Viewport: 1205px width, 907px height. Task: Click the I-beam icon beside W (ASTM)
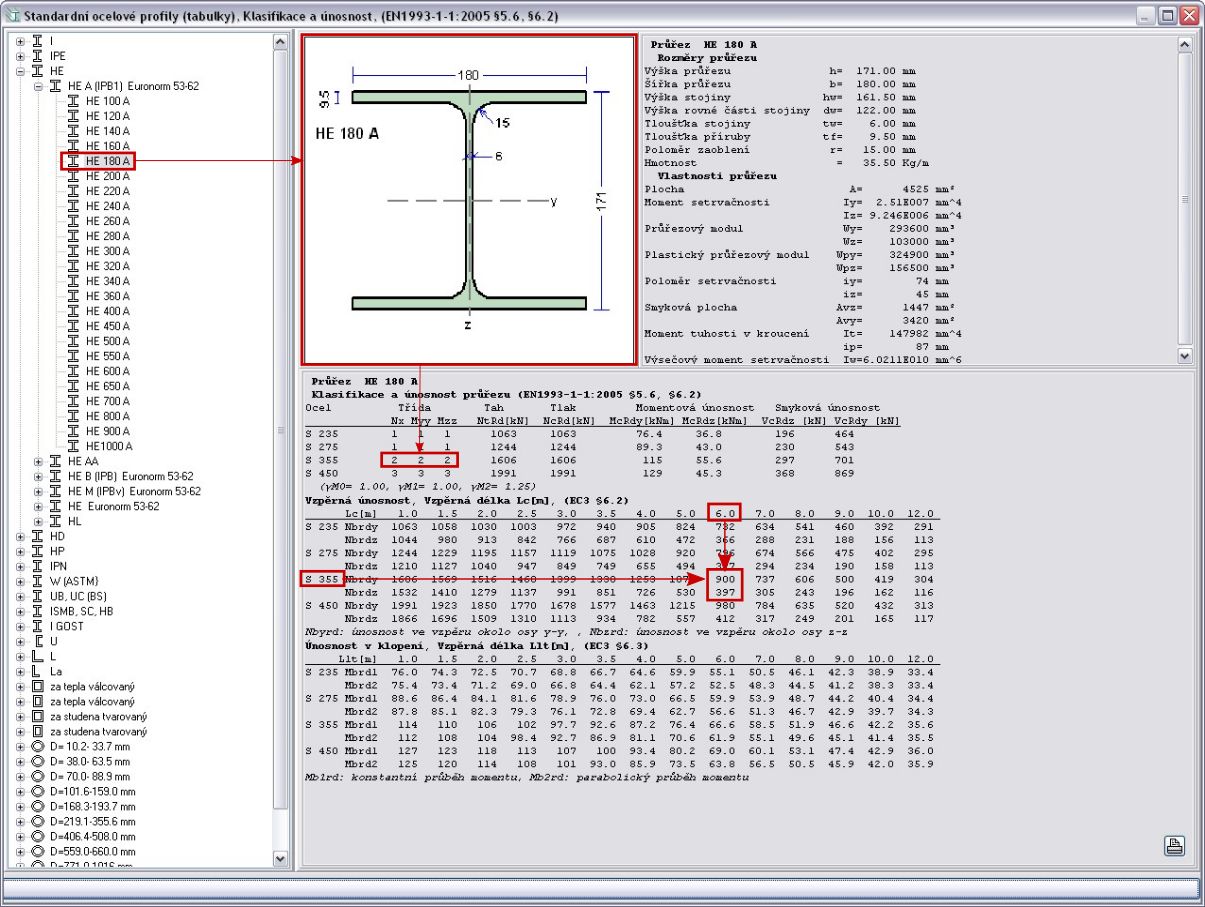(38, 581)
